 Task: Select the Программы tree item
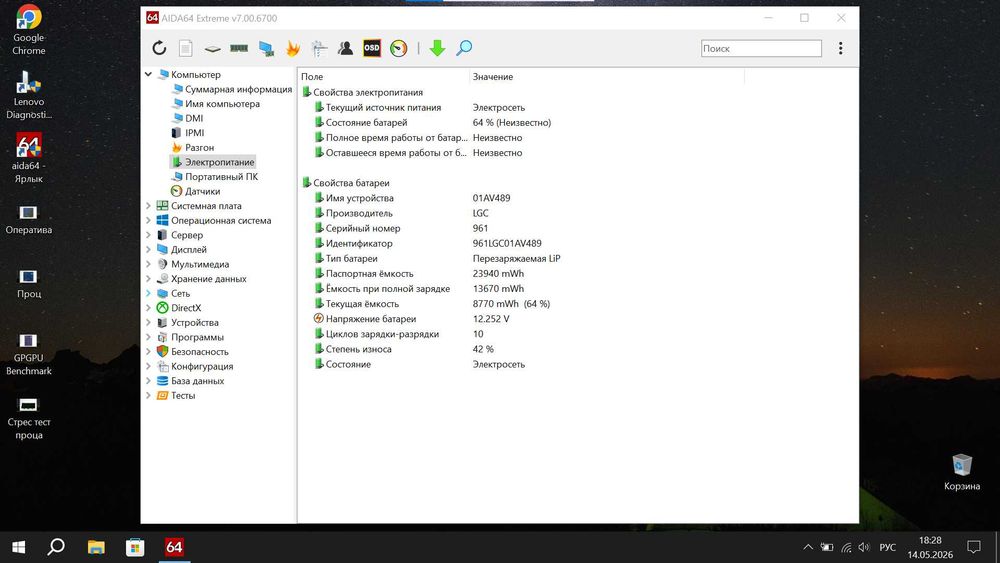pos(197,337)
